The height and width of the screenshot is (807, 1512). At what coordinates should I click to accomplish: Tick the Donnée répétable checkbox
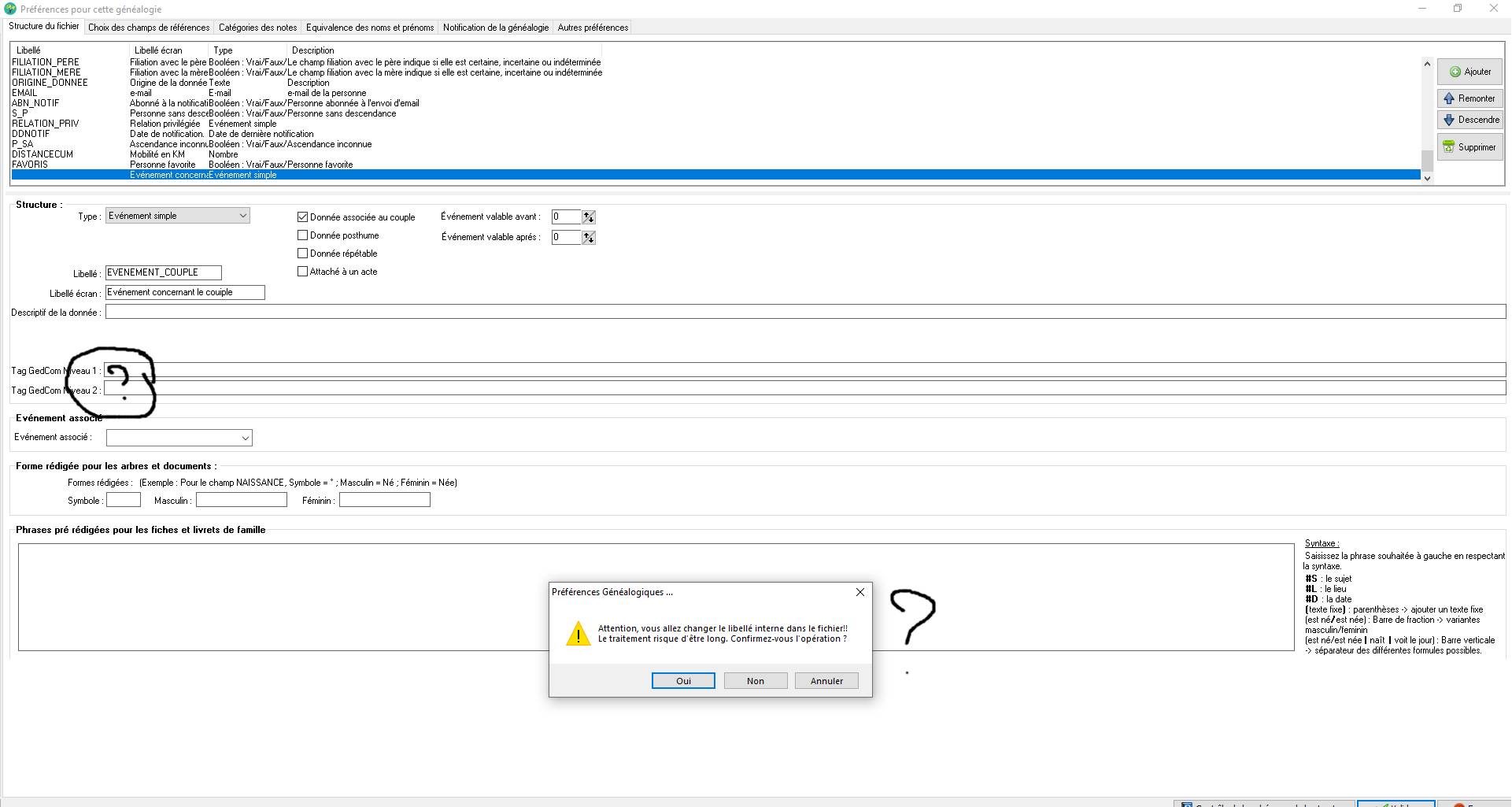pyautogui.click(x=303, y=254)
